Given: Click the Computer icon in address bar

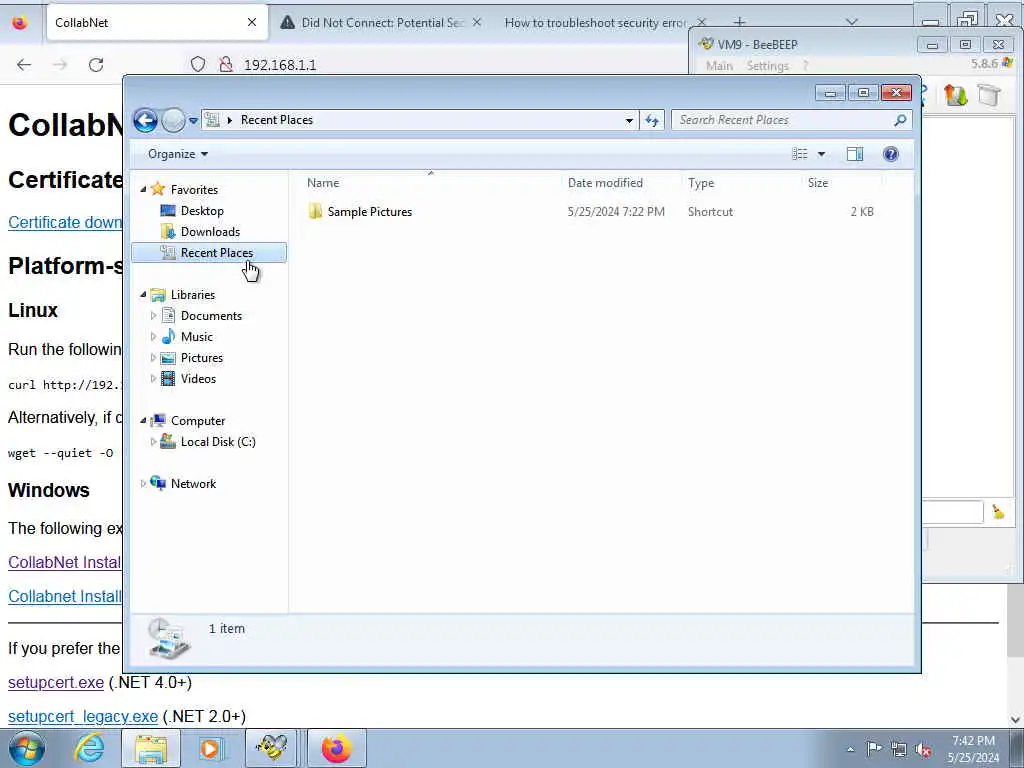Looking at the screenshot, I should [x=212, y=120].
